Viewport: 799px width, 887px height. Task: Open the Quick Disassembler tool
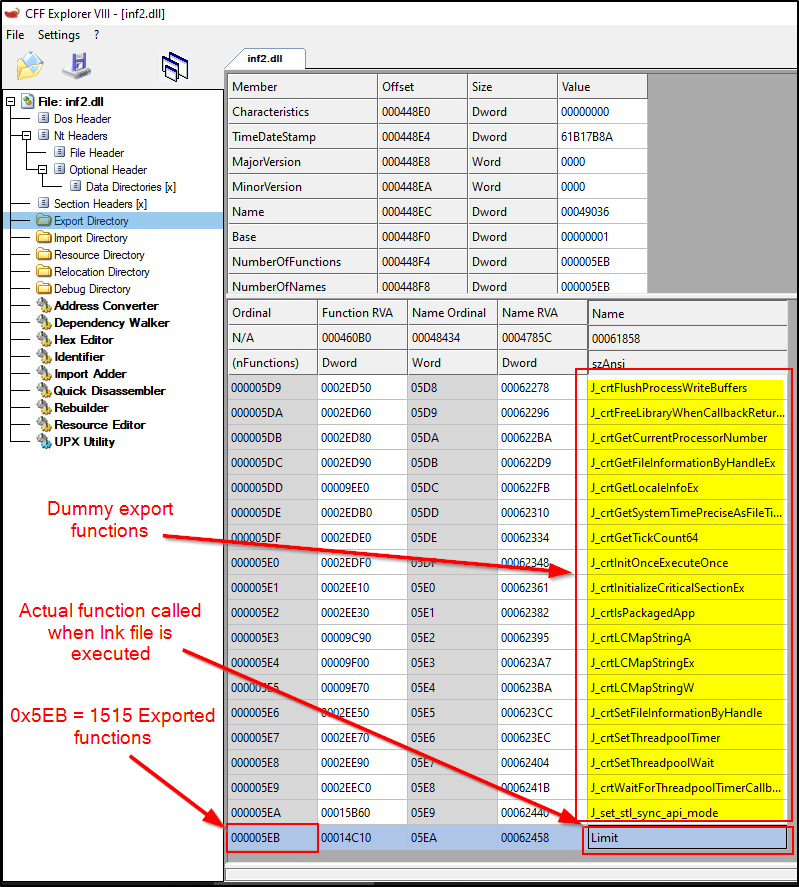(x=109, y=390)
